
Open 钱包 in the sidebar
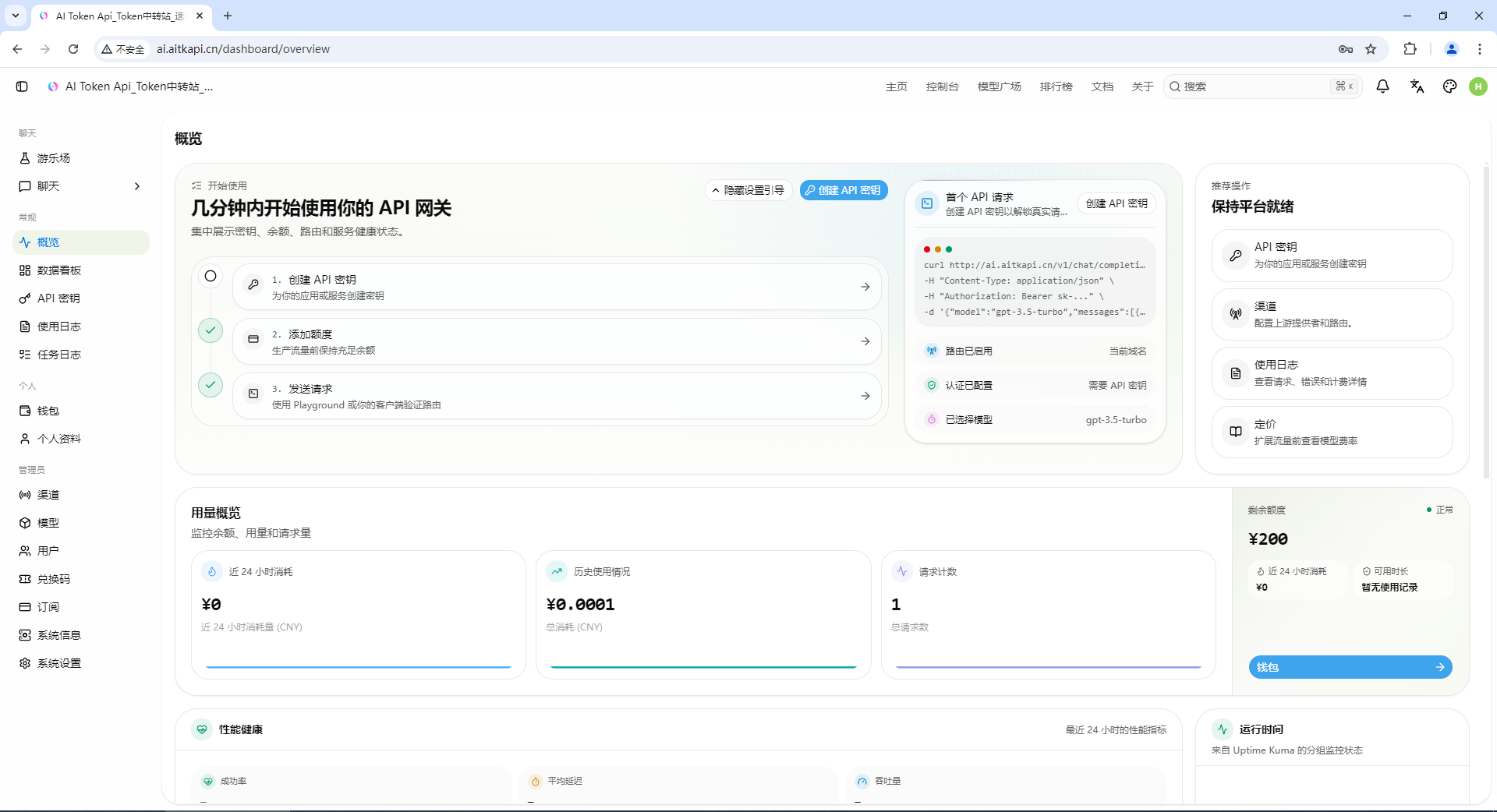(x=81, y=411)
